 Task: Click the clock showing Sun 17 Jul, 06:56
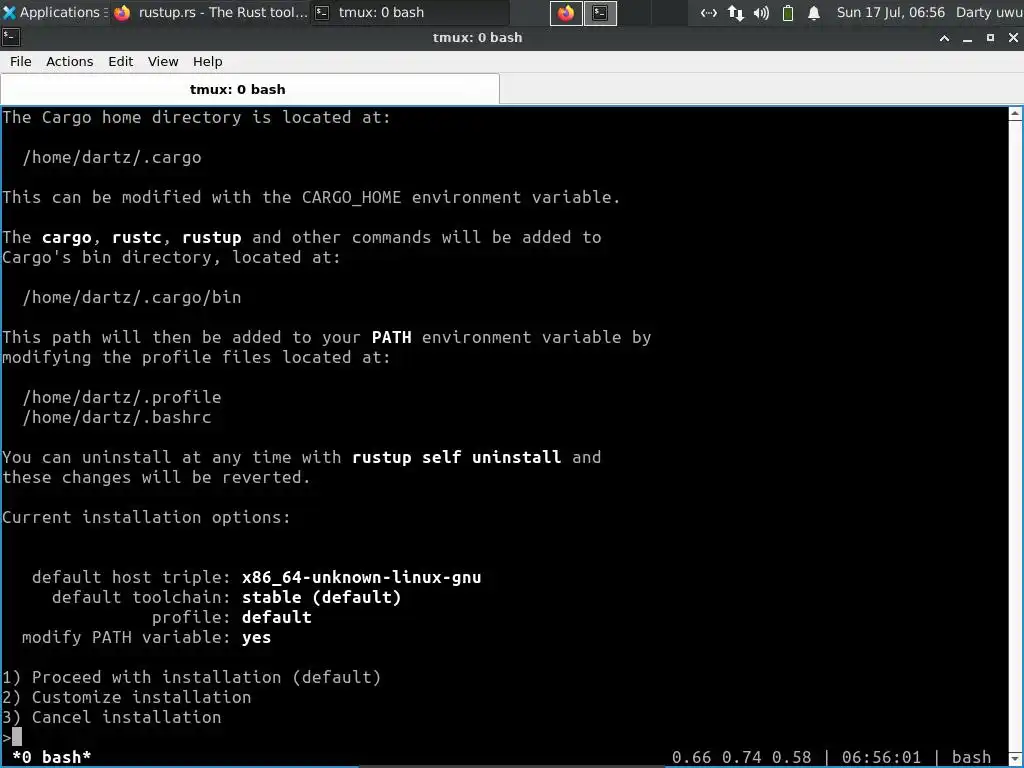click(x=890, y=12)
